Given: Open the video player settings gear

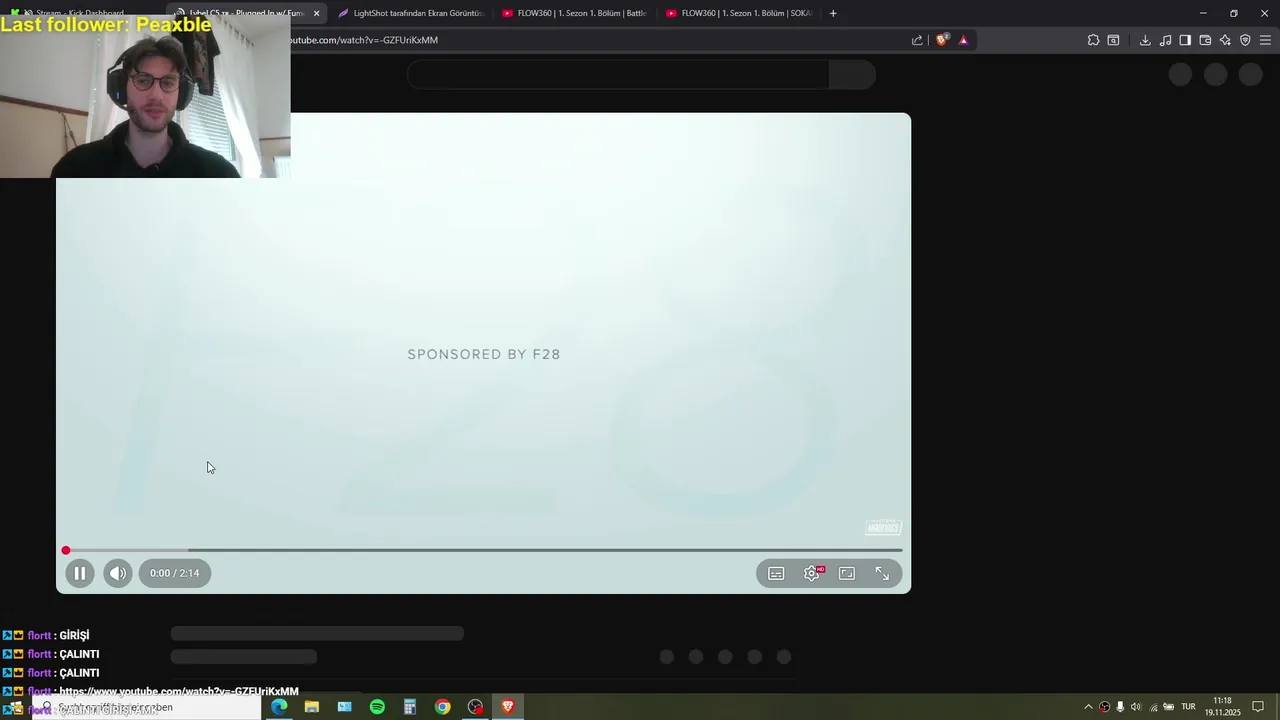Looking at the screenshot, I should pyautogui.click(x=812, y=573).
